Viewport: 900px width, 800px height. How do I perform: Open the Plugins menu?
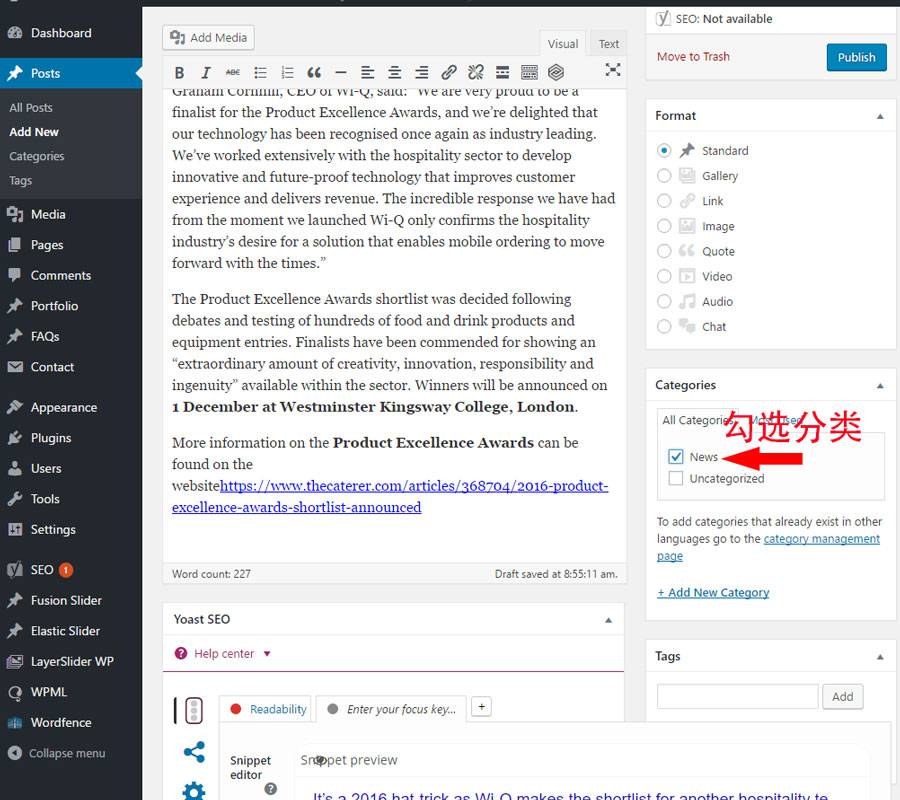click(50, 438)
